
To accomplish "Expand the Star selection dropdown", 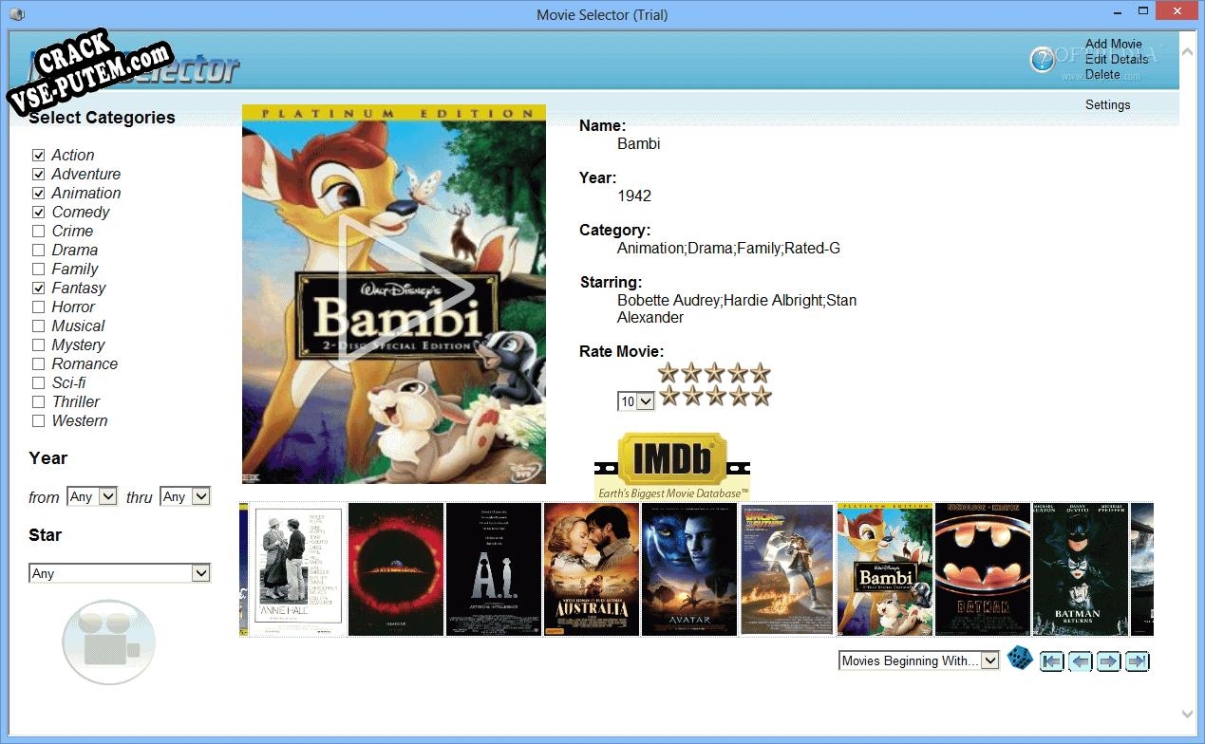I will (x=120, y=573).
